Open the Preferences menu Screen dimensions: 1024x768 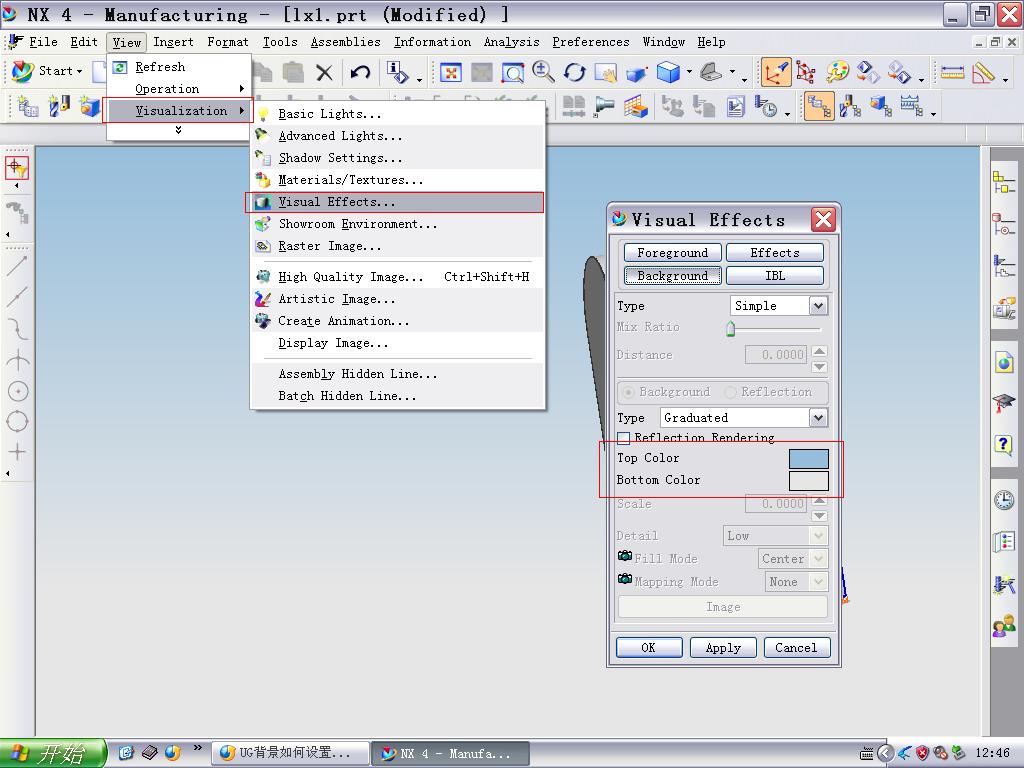pyautogui.click(x=590, y=42)
